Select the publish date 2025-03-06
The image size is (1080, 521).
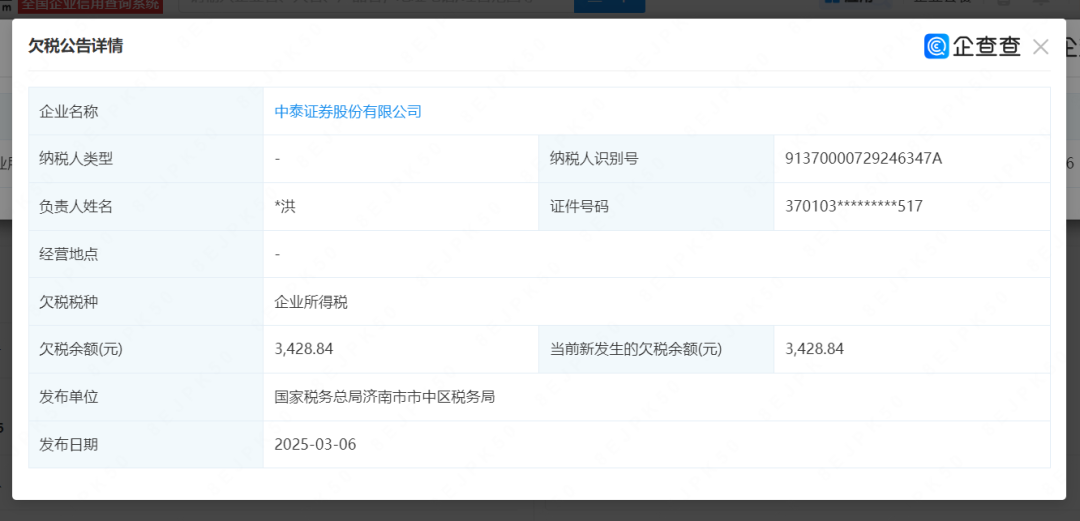315,445
